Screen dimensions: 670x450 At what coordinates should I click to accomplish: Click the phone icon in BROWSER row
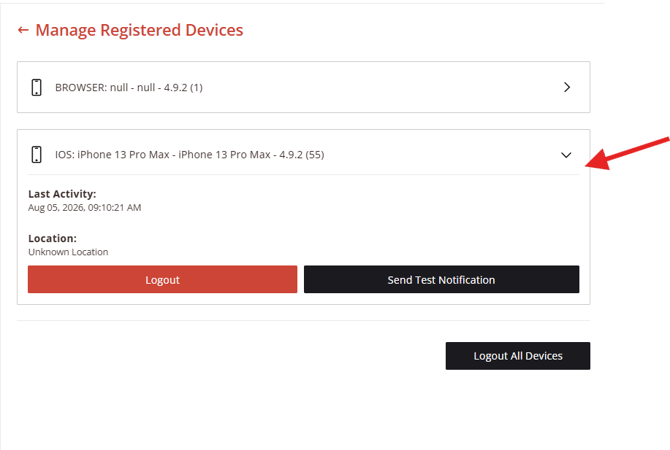coord(37,87)
